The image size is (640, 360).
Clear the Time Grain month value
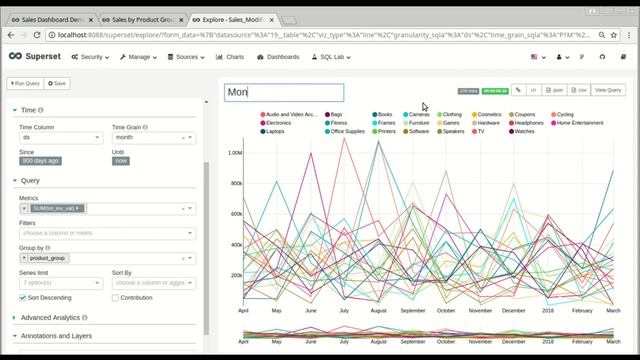[x=183, y=138]
